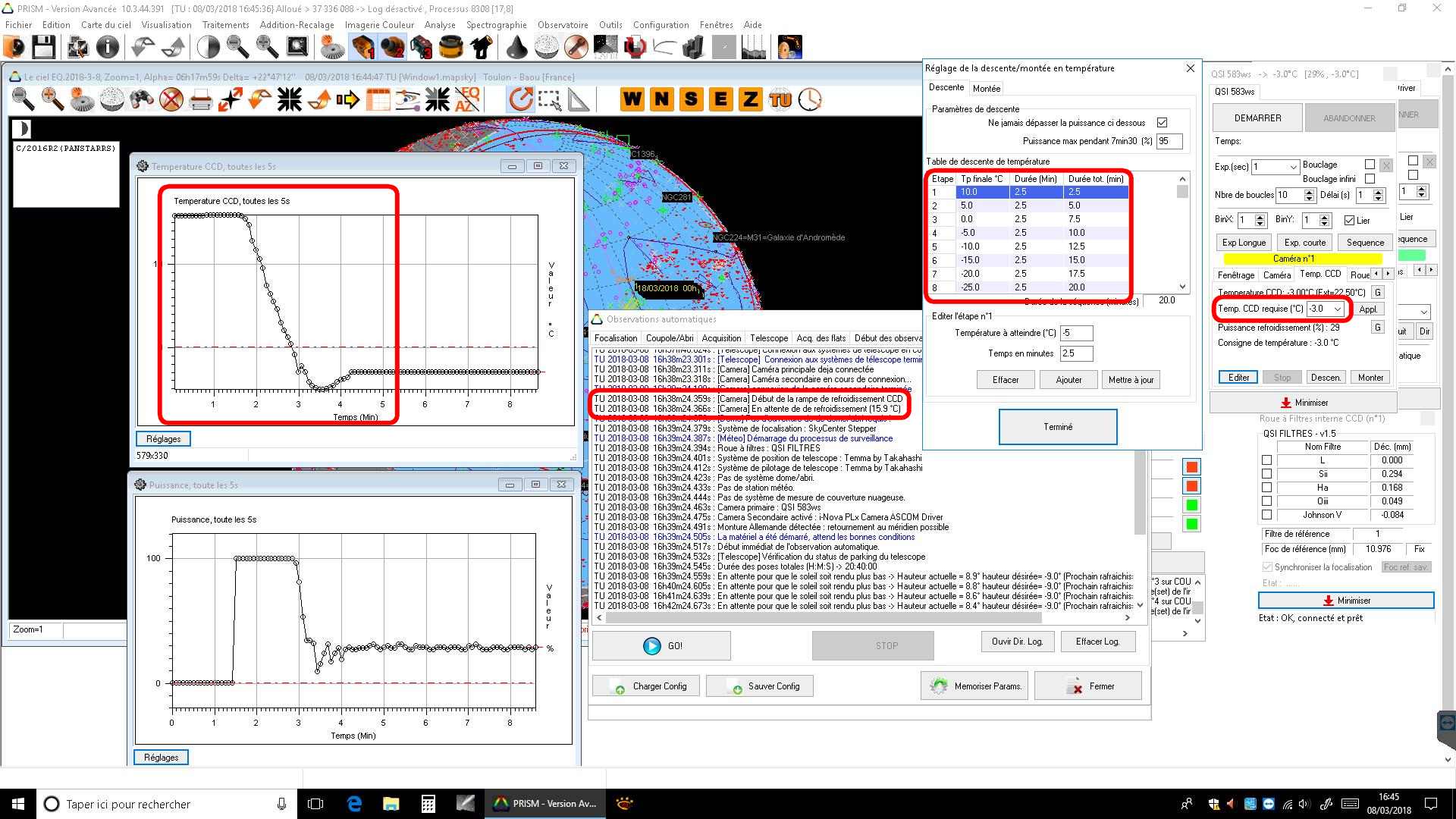Screen dimensions: 1456x819
Task: Click the Température à atteindre input field
Action: pyautogui.click(x=1076, y=333)
